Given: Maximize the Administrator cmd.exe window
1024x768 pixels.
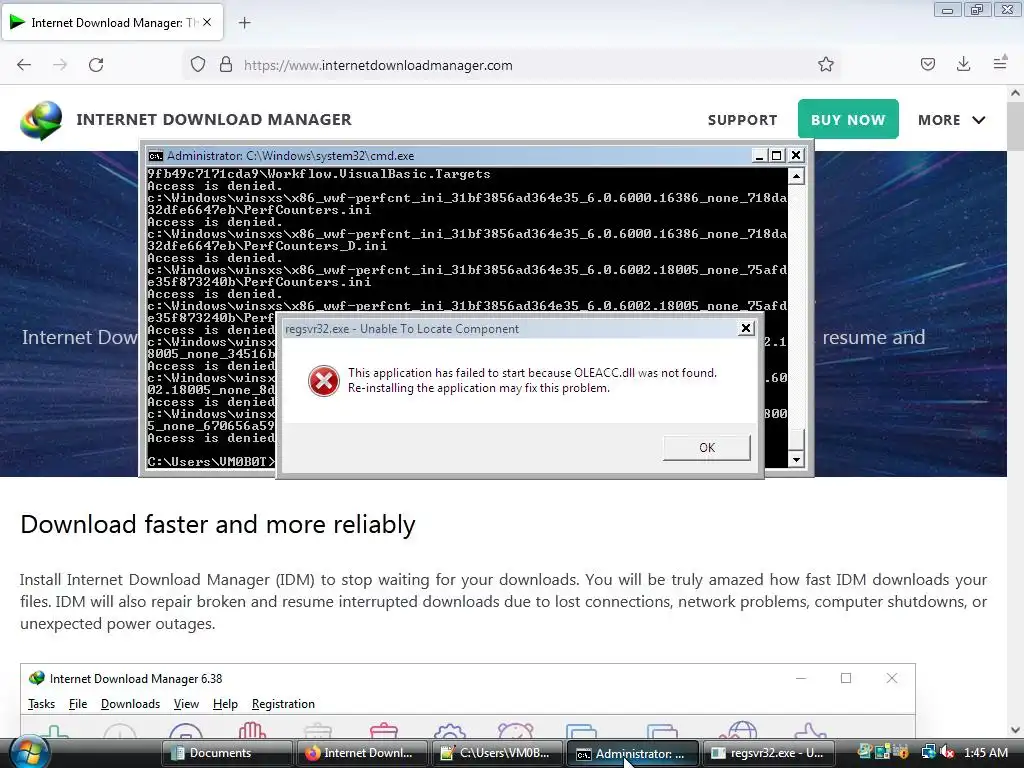Looking at the screenshot, I should tap(776, 155).
